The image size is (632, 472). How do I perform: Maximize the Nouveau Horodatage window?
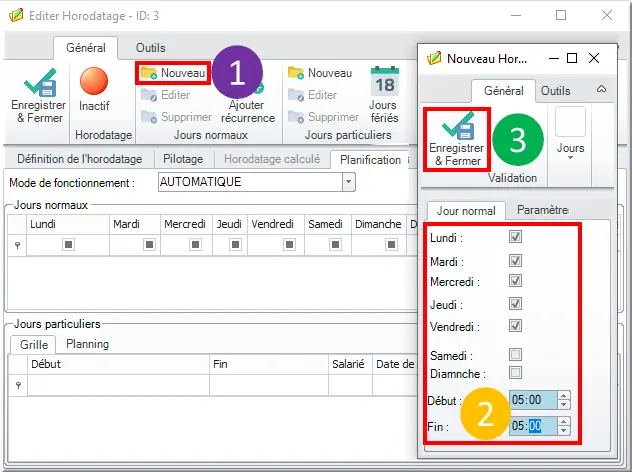572,58
